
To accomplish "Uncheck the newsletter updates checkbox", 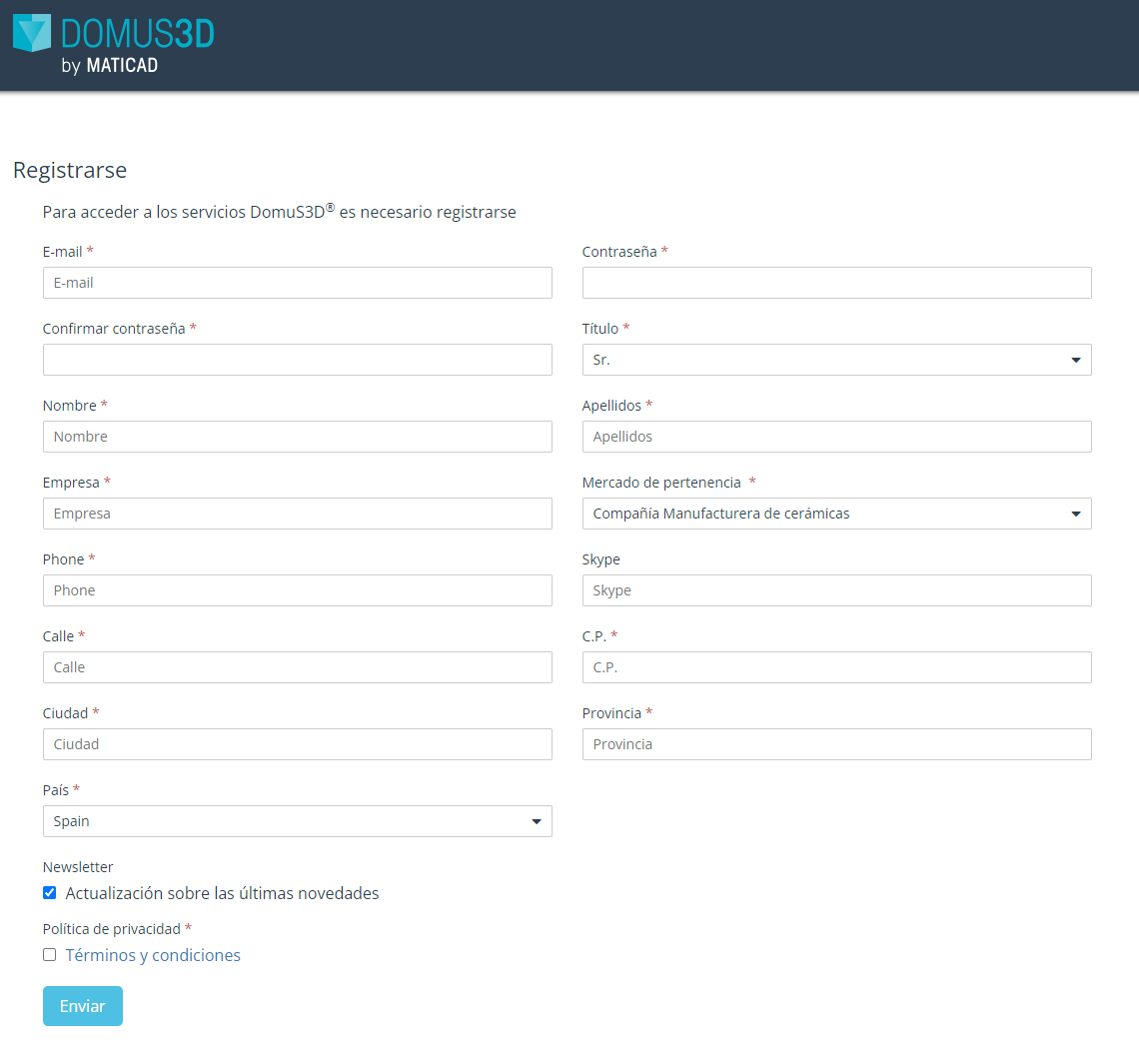I will pos(49,892).
